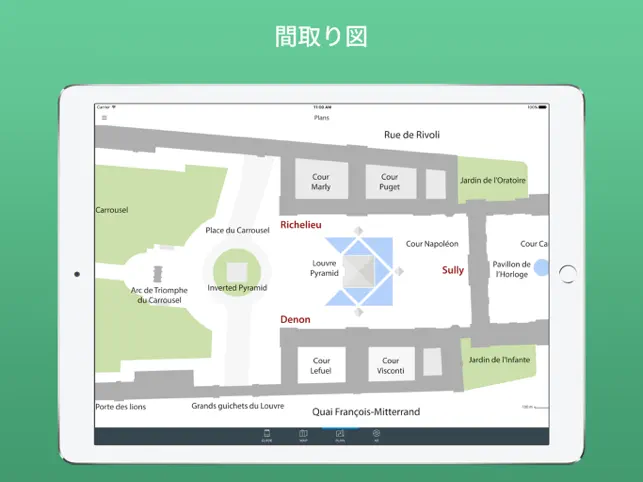
Task: Tap the arrow marker below the pyramid
Action: pos(359,312)
